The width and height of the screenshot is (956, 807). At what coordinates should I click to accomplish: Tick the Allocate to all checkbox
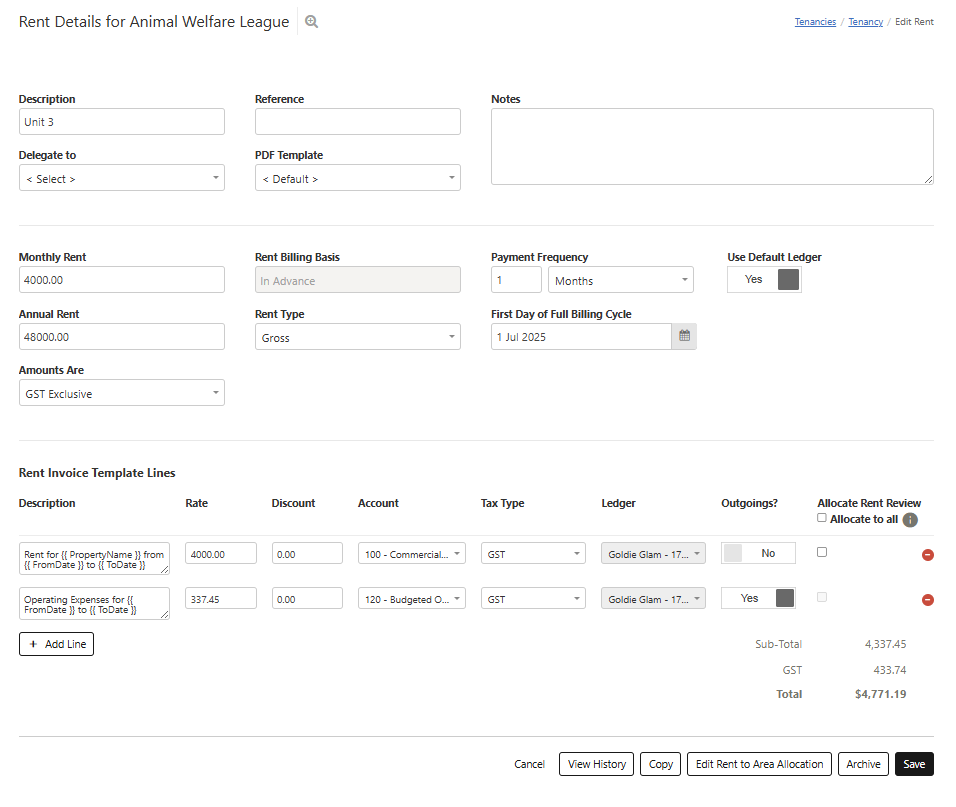pyautogui.click(x=822, y=518)
